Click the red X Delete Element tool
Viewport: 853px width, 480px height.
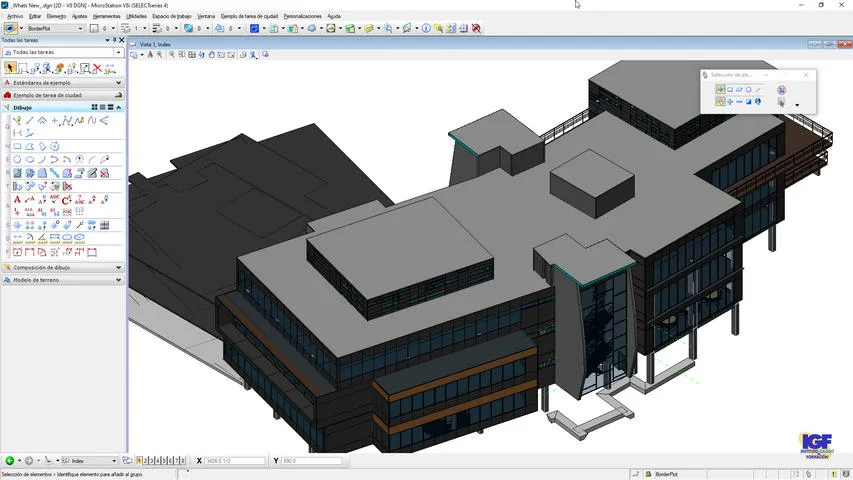click(97, 68)
